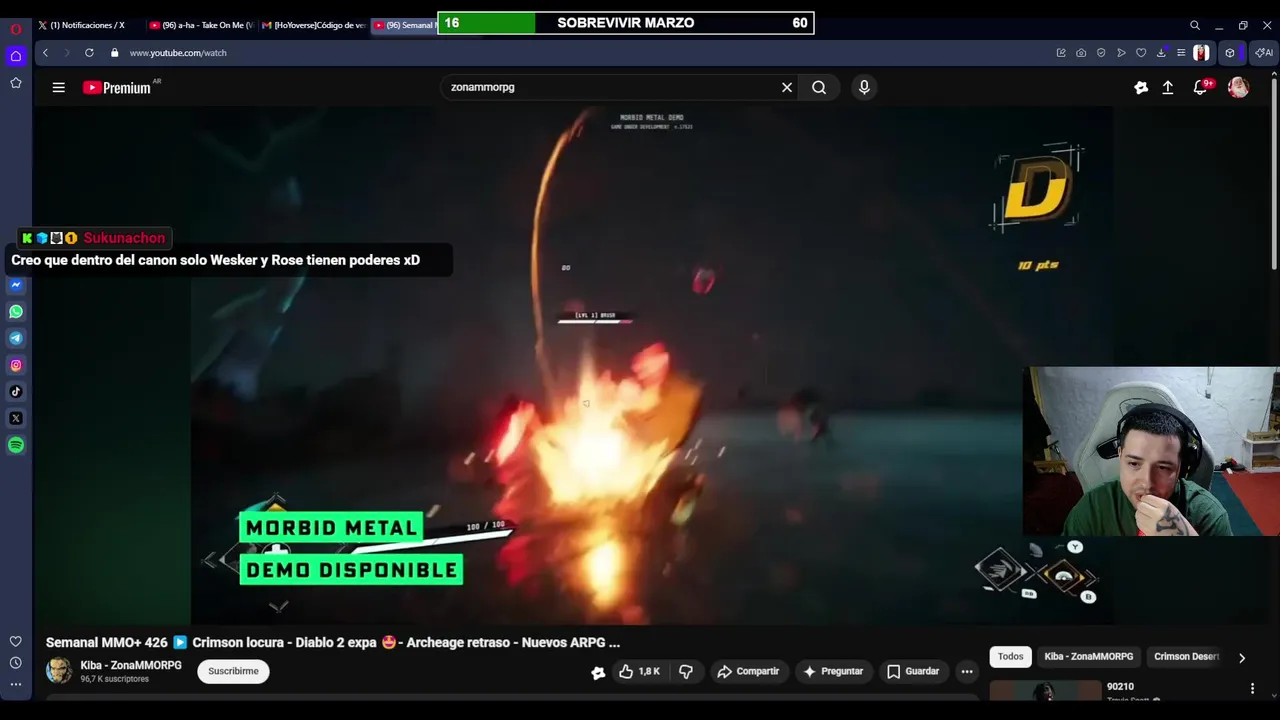This screenshot has height=720, width=1280.
Task: Open the 'Kiba - ZonaMMORPG' channel name link
Action: [x=131, y=665]
